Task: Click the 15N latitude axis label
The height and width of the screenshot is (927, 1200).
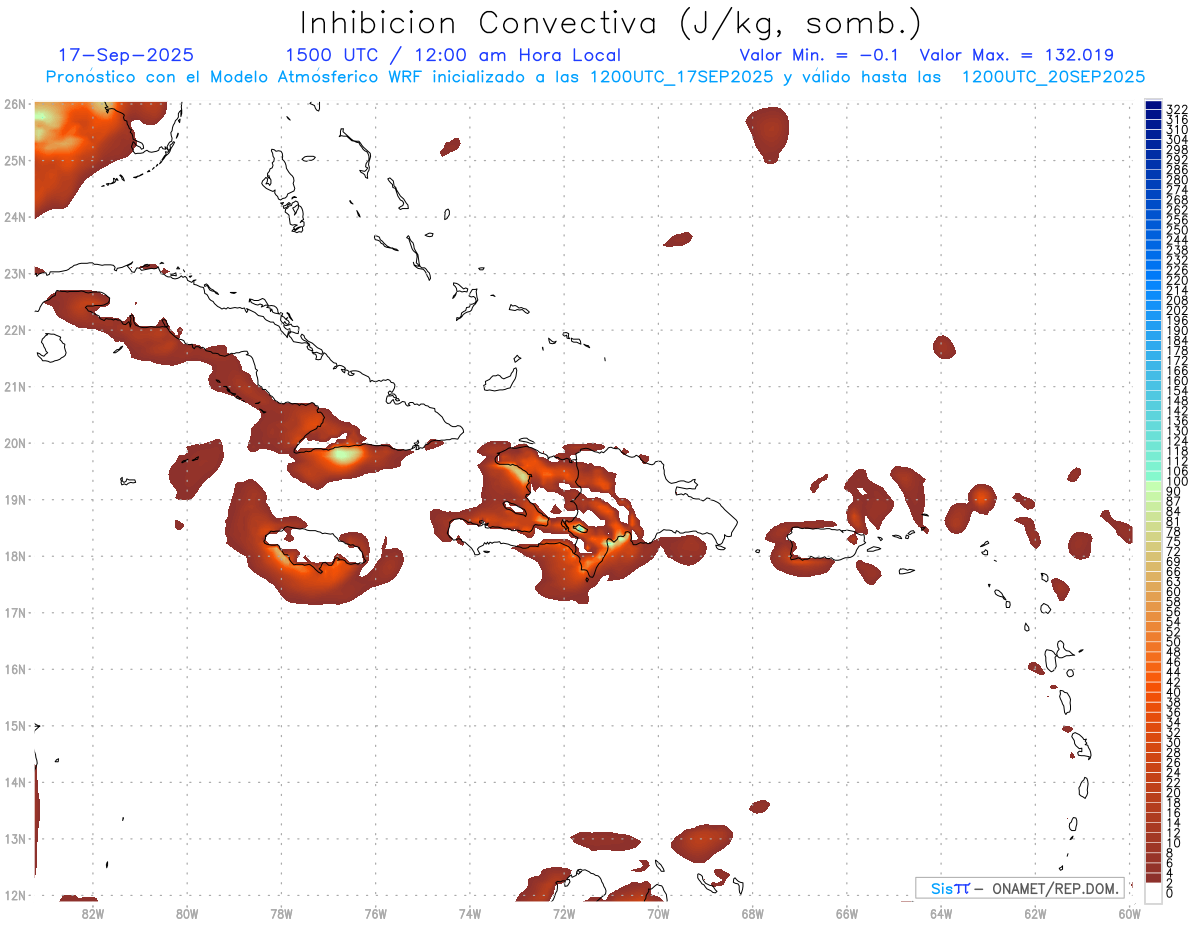Action: pos(14,726)
